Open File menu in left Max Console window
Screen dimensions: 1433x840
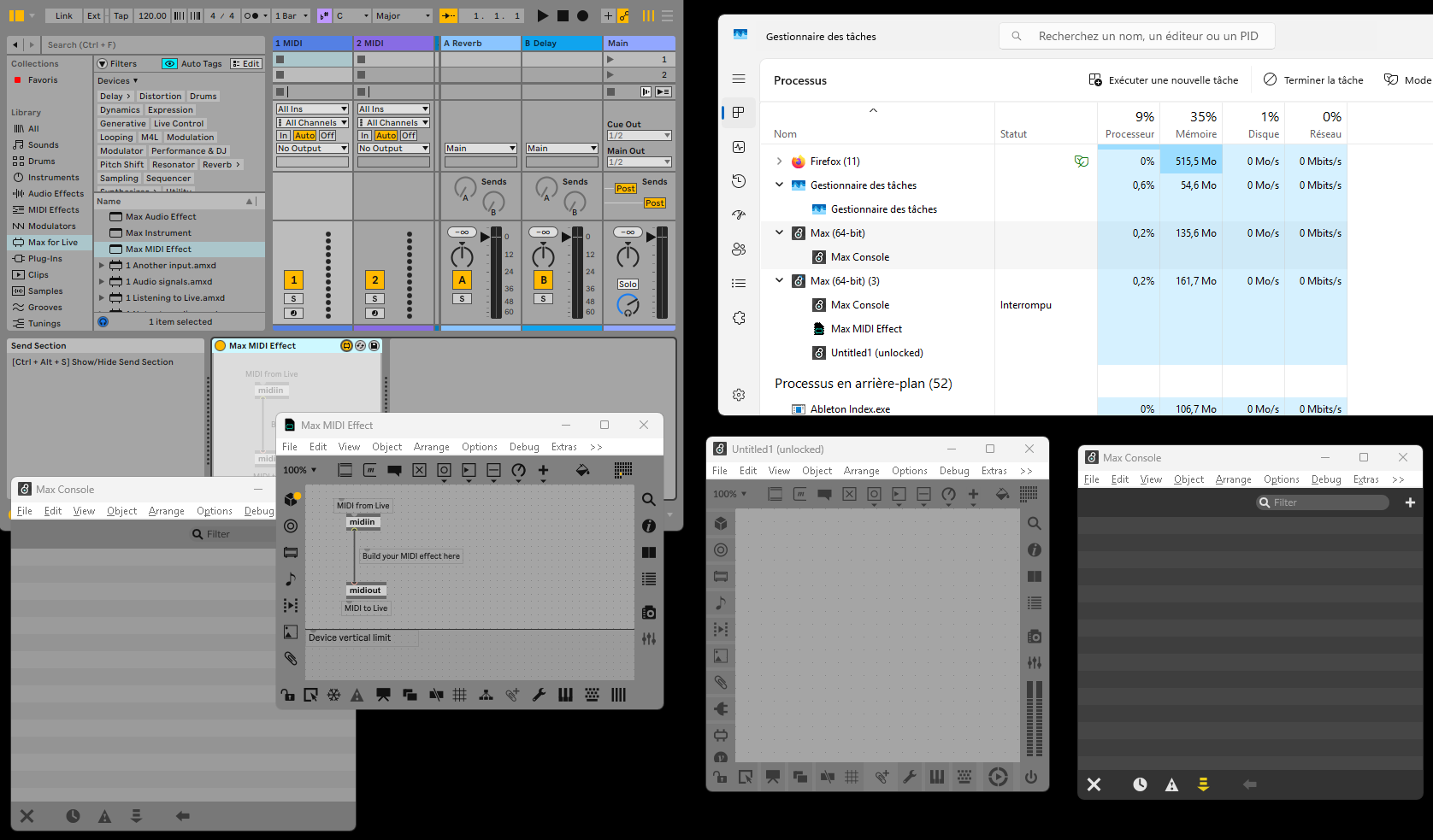click(x=25, y=511)
